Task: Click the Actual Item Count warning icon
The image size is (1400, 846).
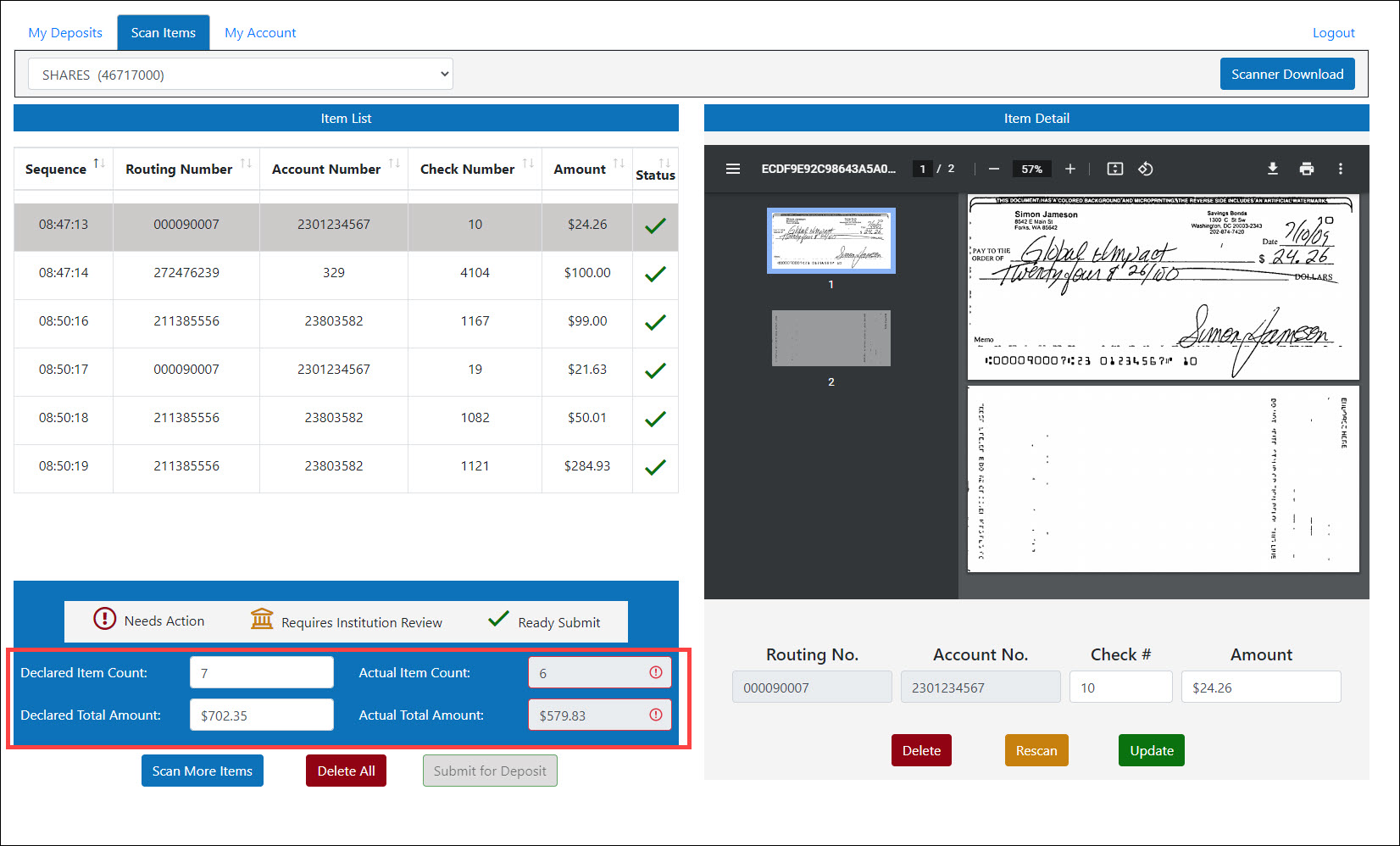Action: pyautogui.click(x=656, y=672)
